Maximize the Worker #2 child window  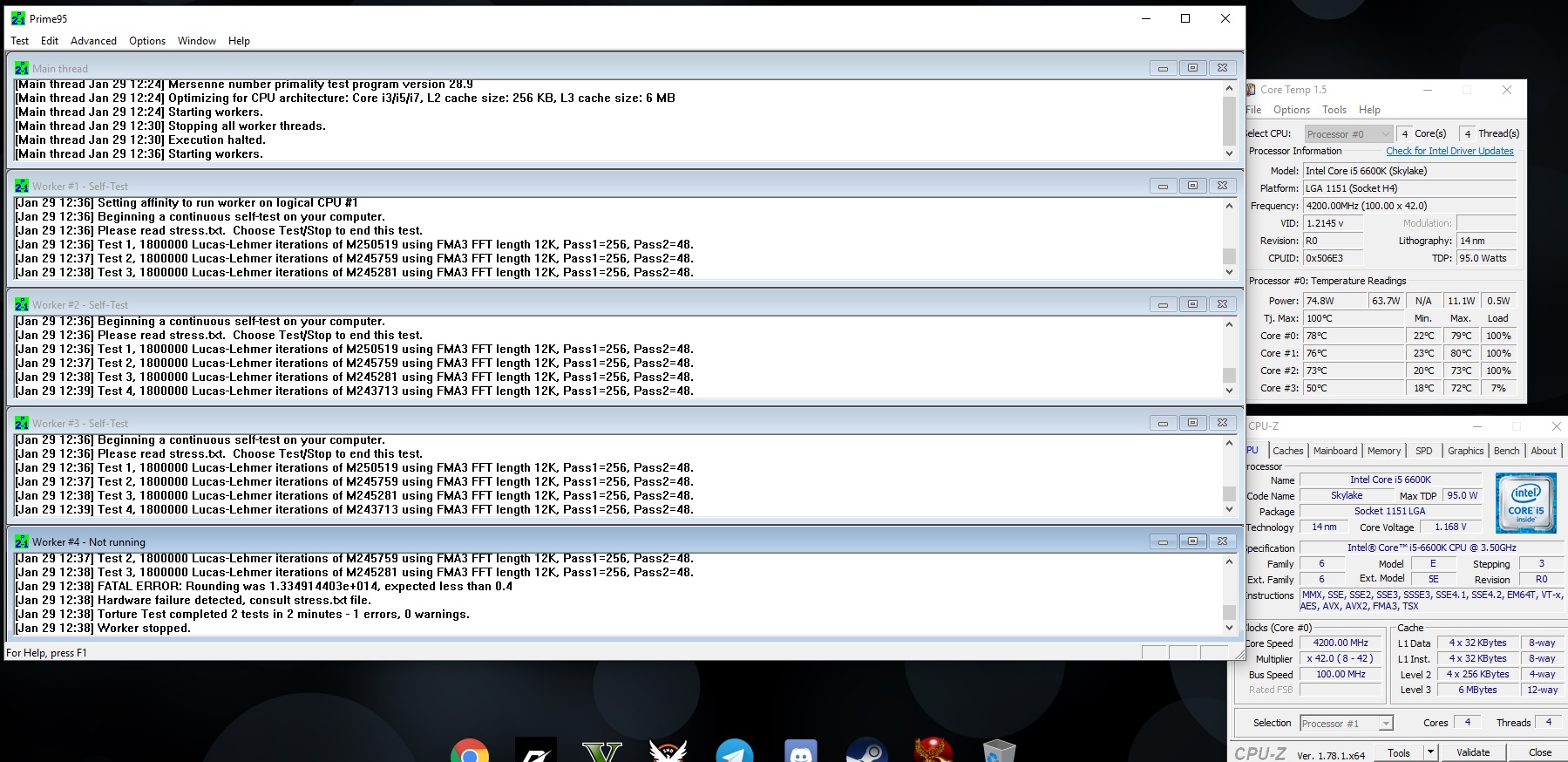1192,304
